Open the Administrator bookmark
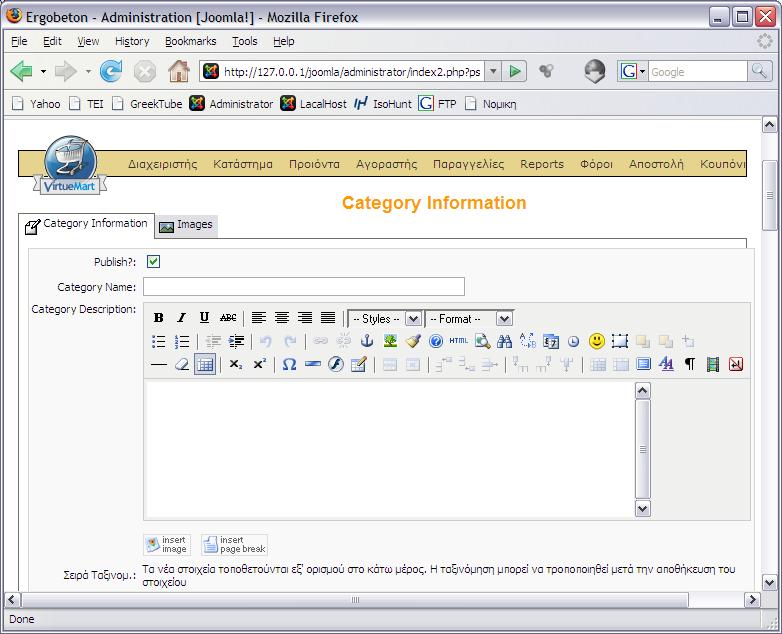 pos(231,104)
